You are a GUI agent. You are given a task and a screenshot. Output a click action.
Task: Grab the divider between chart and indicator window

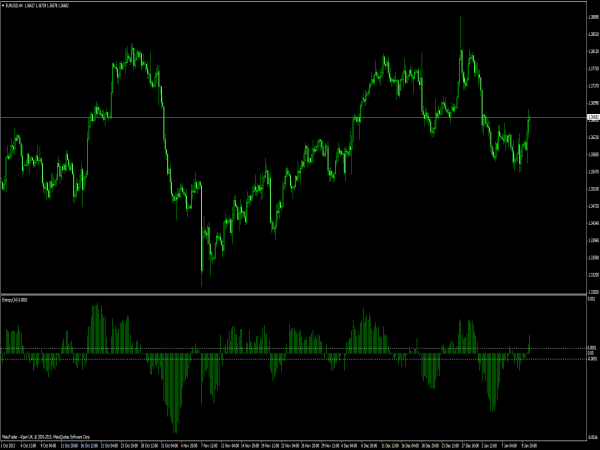point(300,294)
